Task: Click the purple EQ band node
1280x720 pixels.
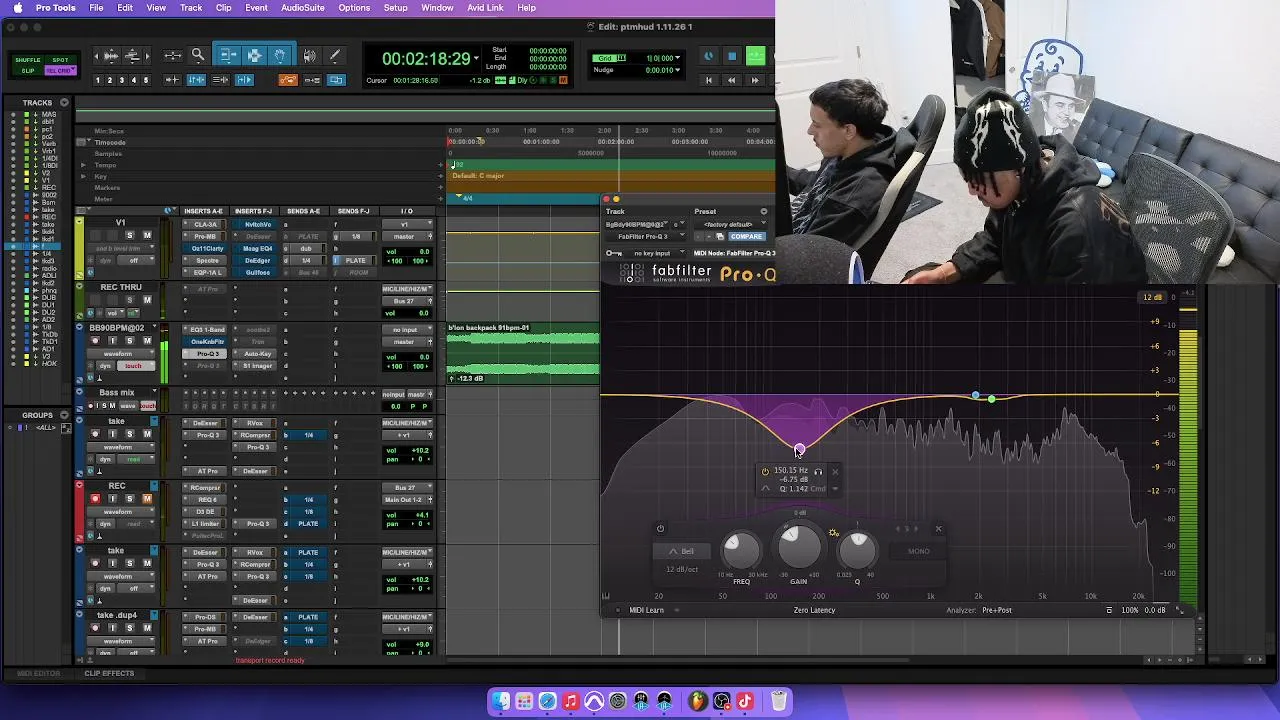Action: coord(798,450)
